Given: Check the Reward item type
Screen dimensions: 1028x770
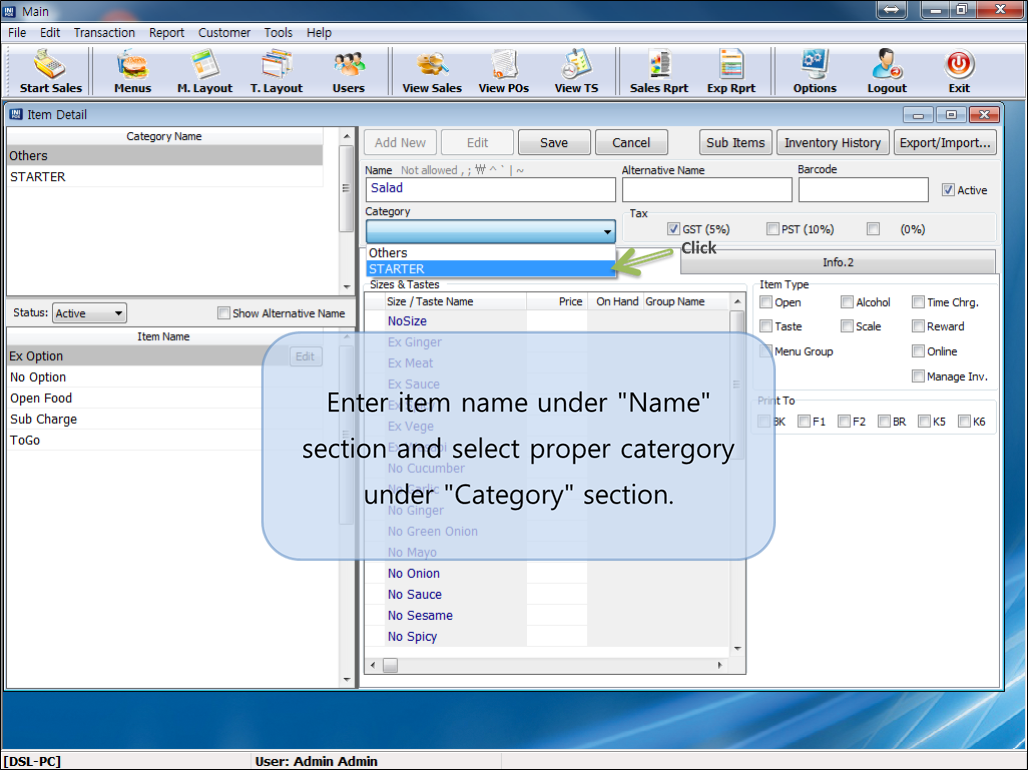Looking at the screenshot, I should 918,326.
